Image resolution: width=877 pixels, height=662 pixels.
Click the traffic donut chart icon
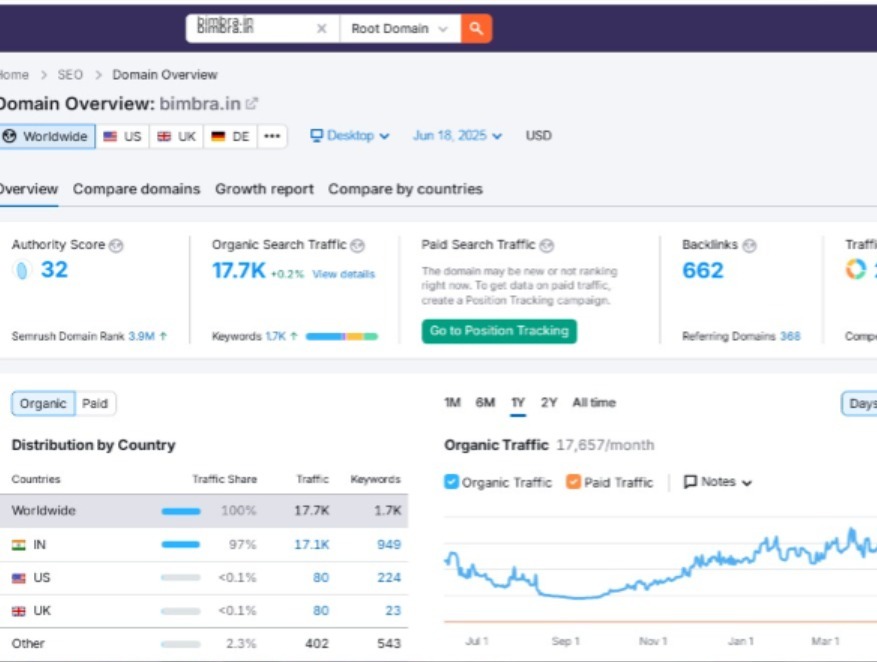[x=855, y=269]
